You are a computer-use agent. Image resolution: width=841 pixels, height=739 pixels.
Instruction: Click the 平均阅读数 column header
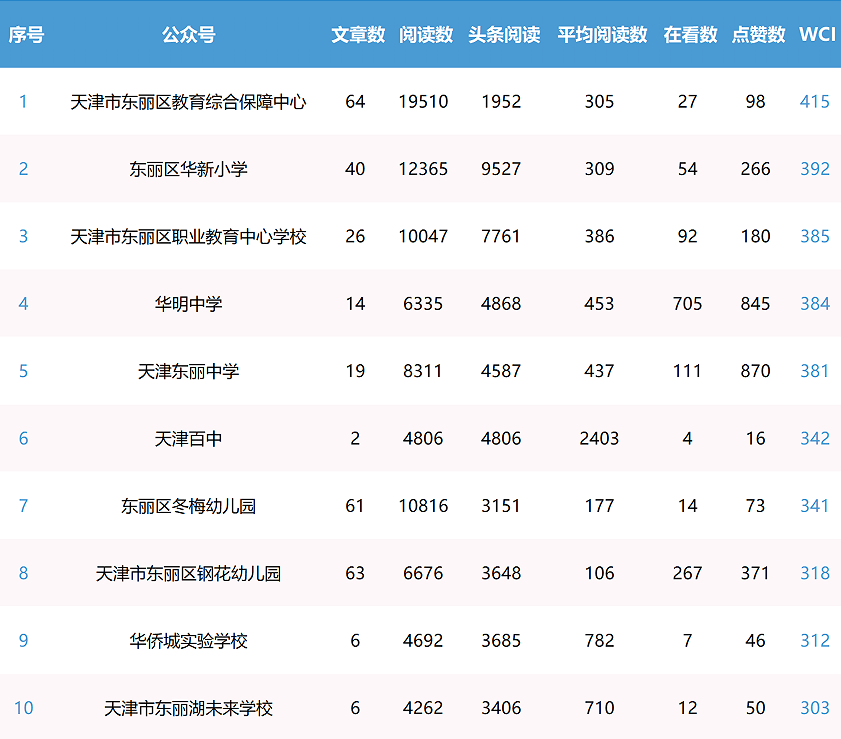[x=602, y=35]
